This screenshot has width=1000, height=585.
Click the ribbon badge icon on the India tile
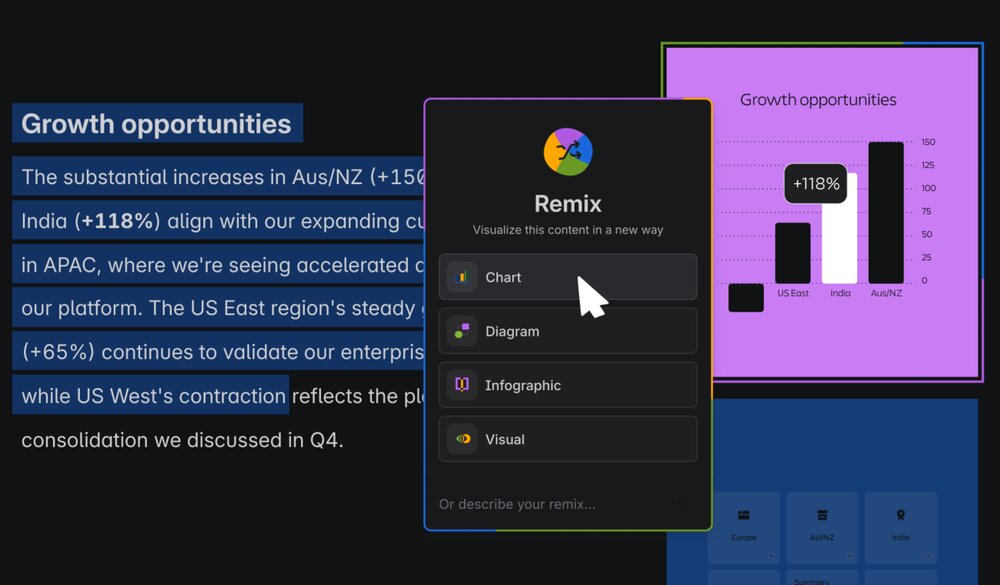tap(901, 514)
